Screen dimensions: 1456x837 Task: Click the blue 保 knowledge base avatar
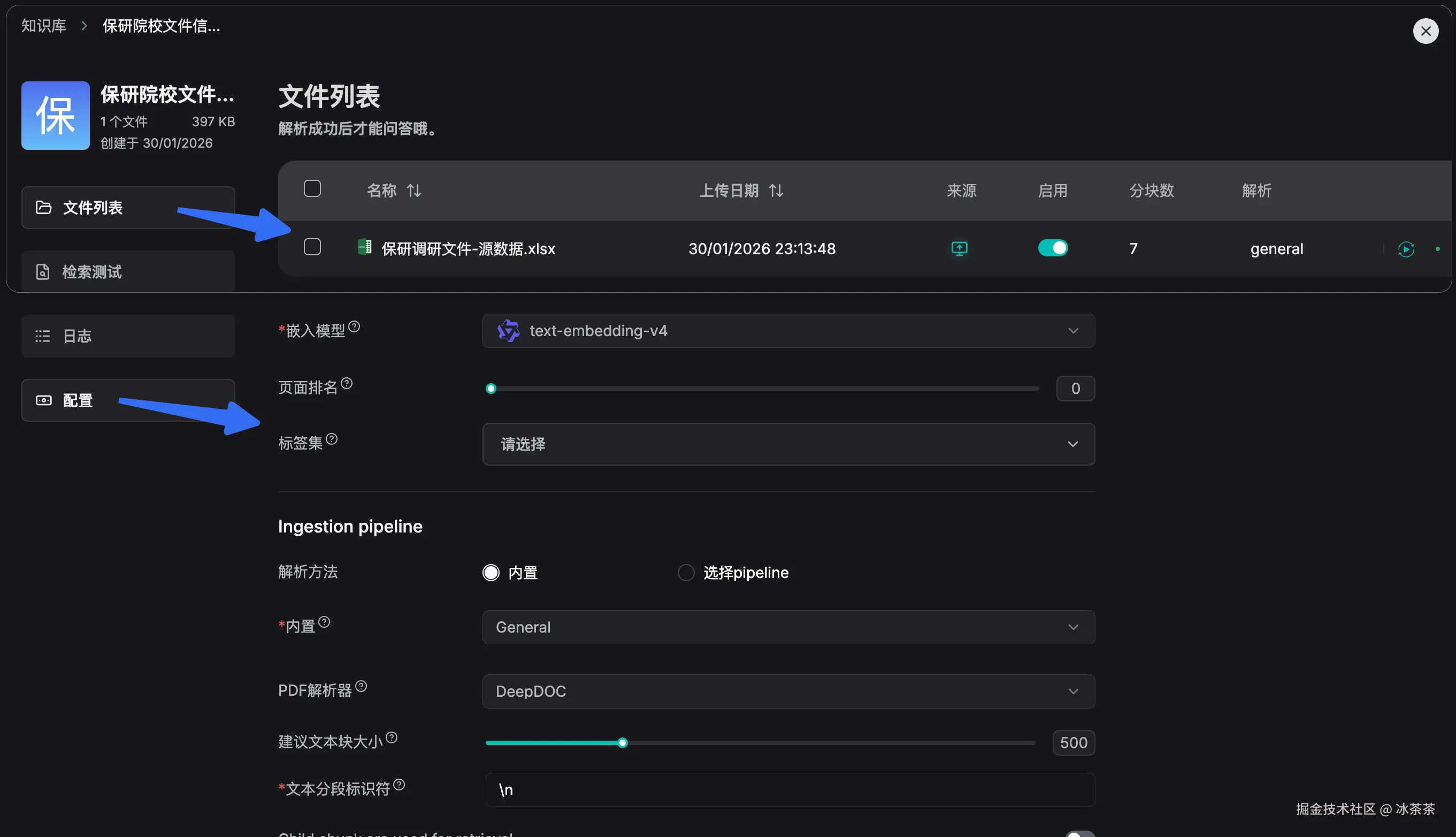[x=55, y=116]
